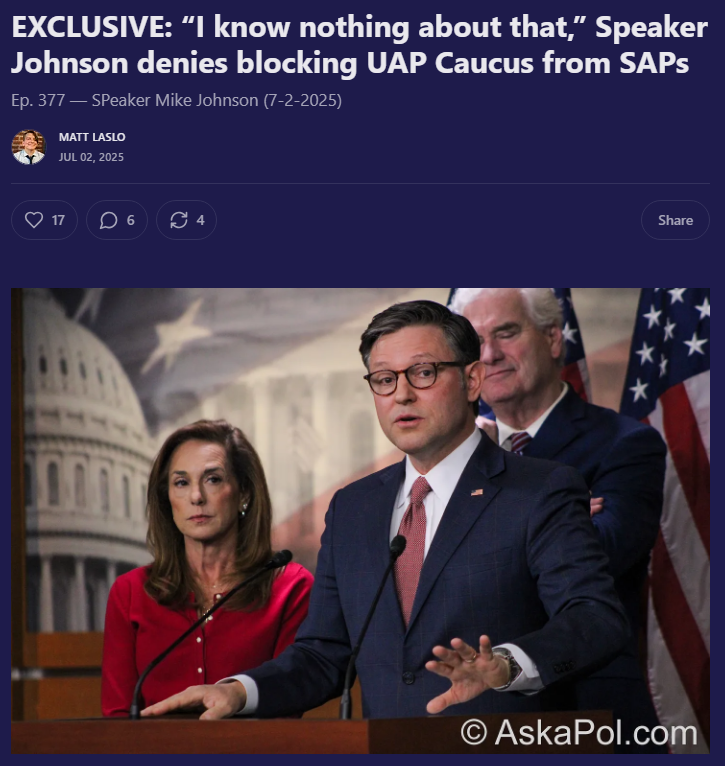Click the EXCLUSIVE headline title
Screen dimensions: 725x766
(x=360, y=45)
